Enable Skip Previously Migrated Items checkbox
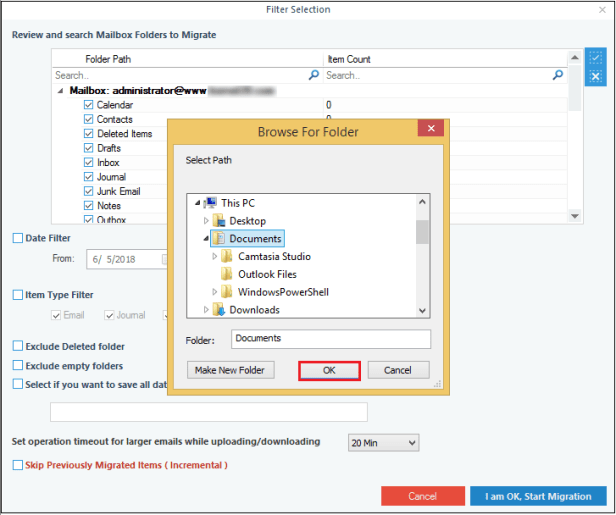Image resolution: width=616 pixels, height=515 pixels. (x=18, y=465)
